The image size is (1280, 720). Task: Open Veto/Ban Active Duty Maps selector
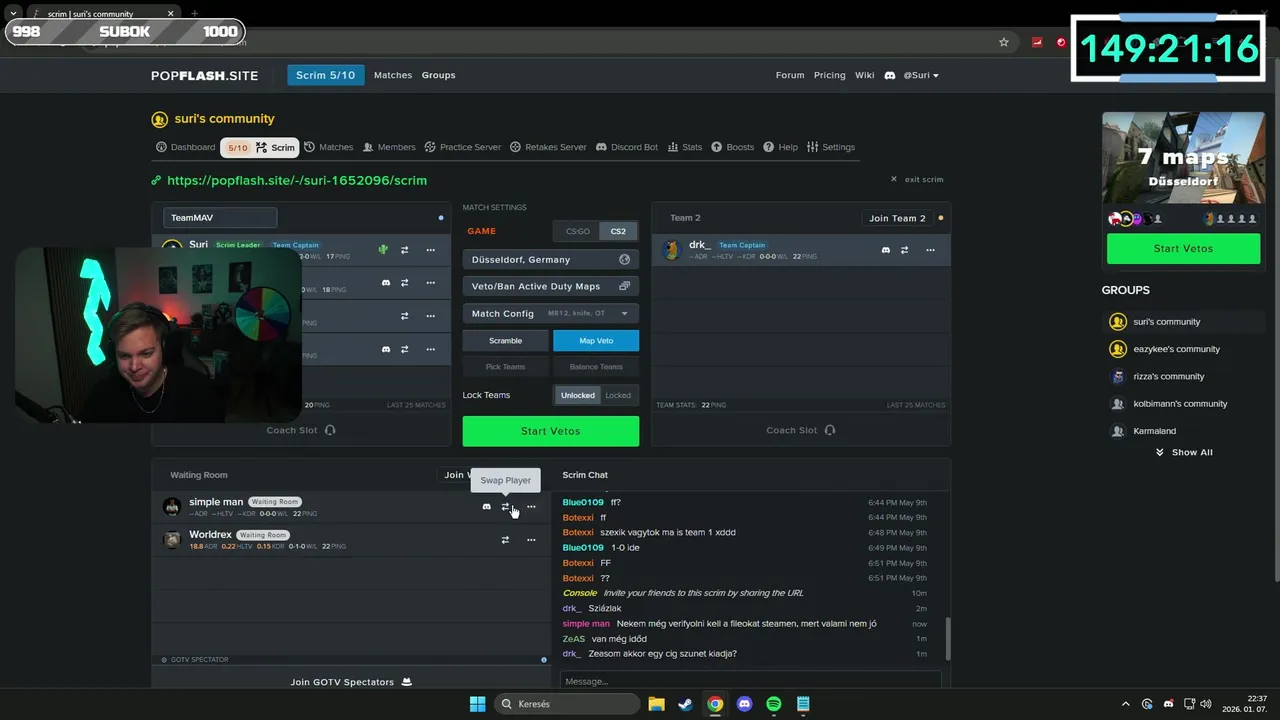(551, 286)
